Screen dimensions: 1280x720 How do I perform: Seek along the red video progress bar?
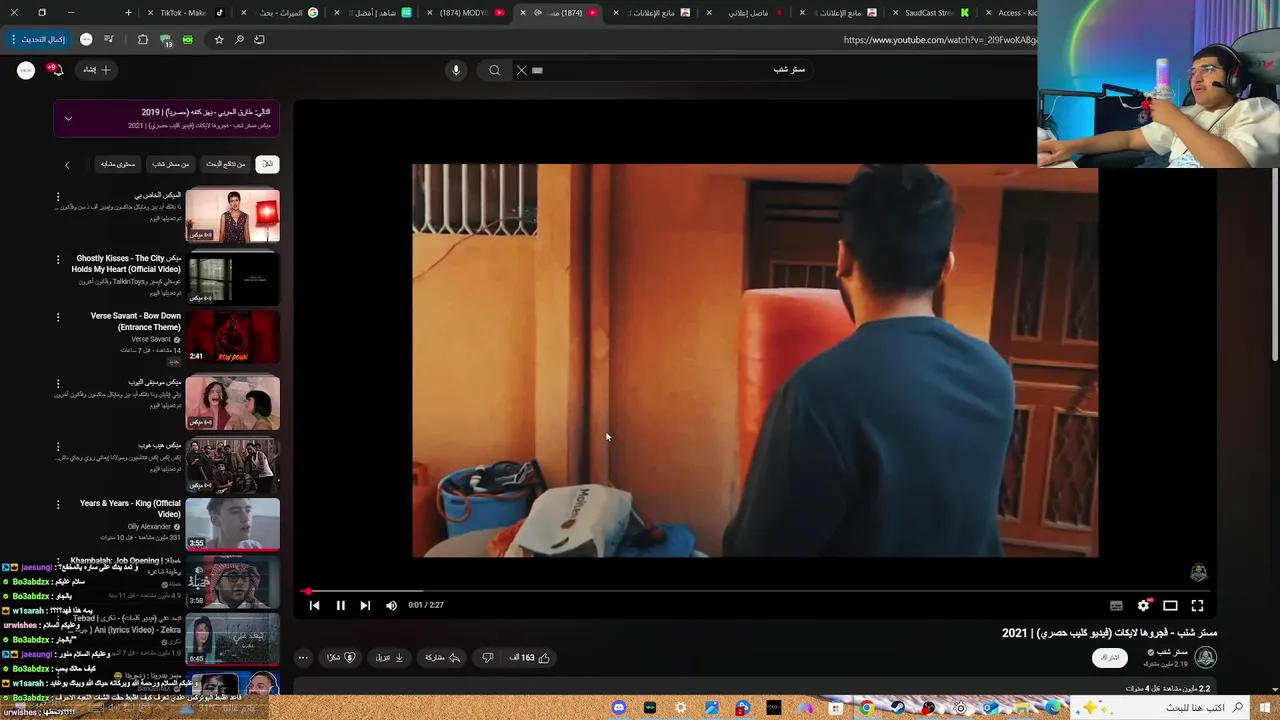[x=755, y=591]
